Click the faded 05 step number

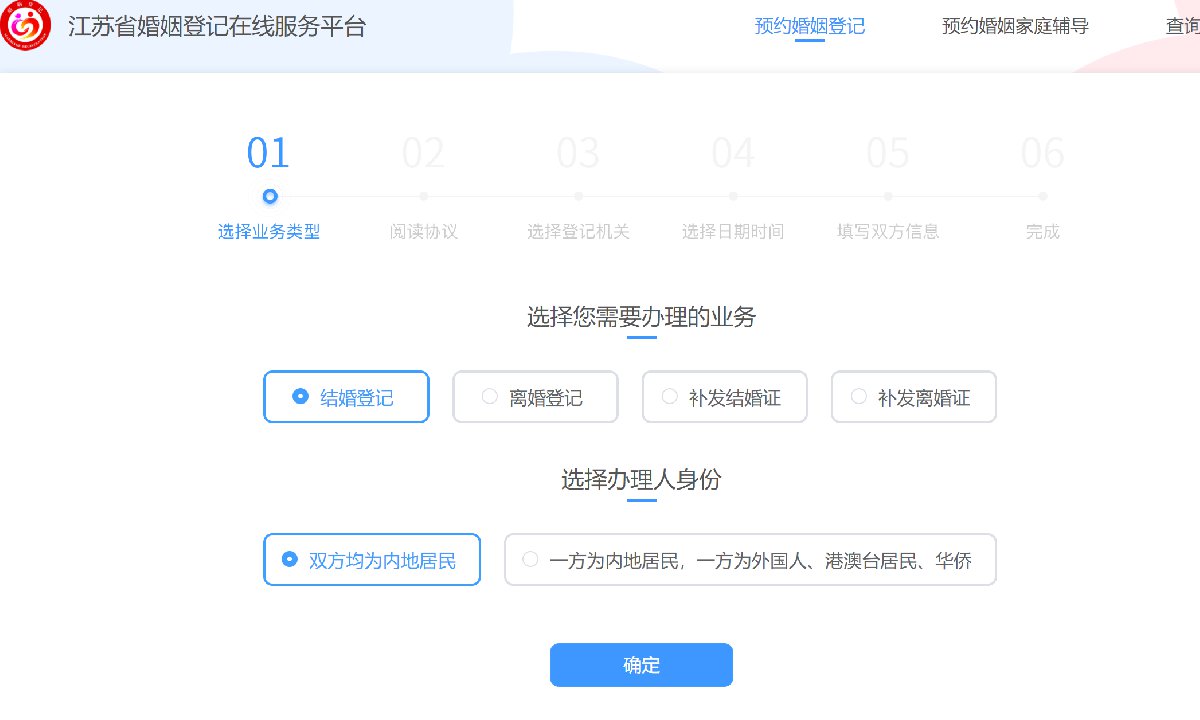click(888, 154)
